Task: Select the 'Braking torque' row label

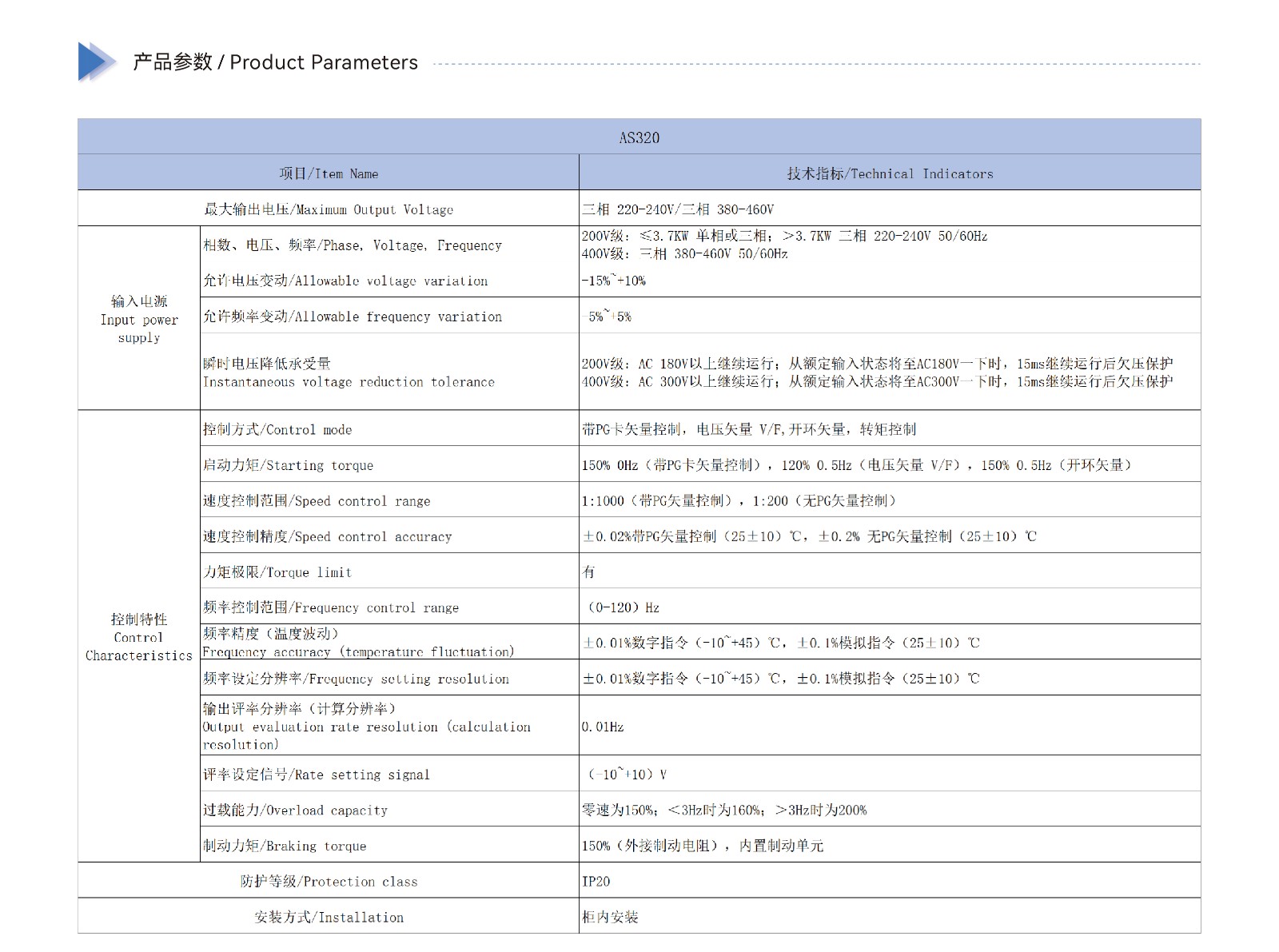Action: tap(285, 846)
